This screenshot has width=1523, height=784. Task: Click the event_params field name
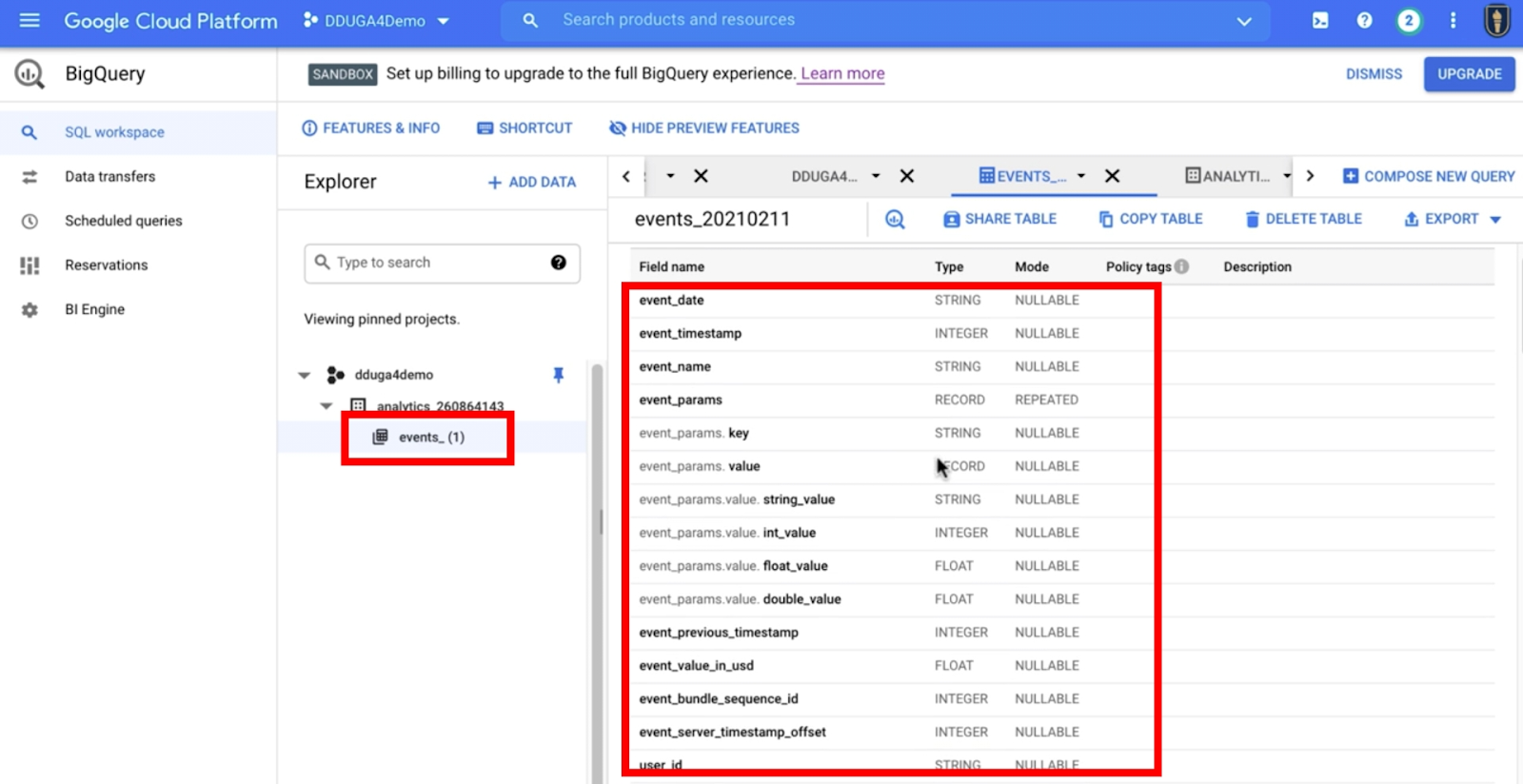pos(681,401)
